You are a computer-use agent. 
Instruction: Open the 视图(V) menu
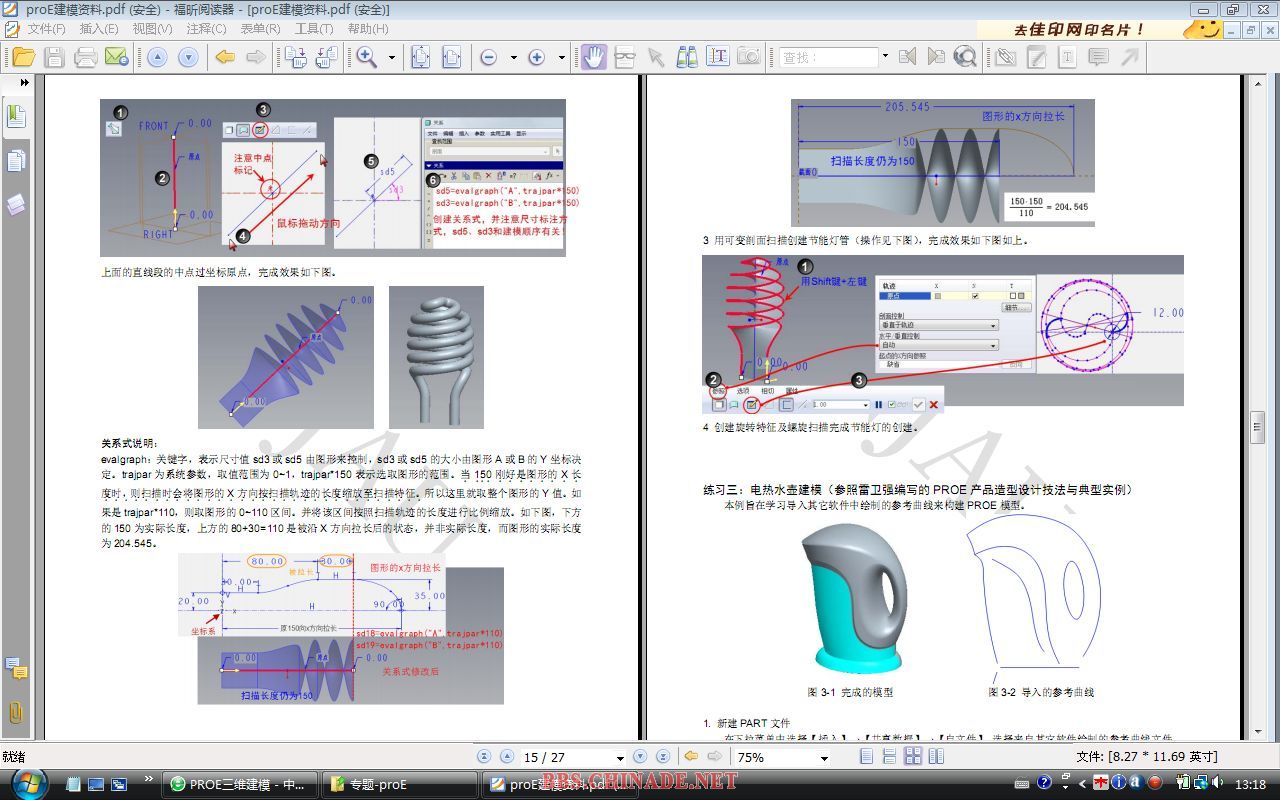pyautogui.click(x=152, y=29)
